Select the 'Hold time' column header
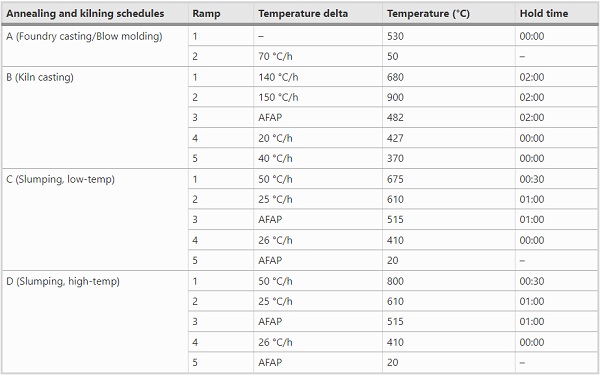 (556, 14)
